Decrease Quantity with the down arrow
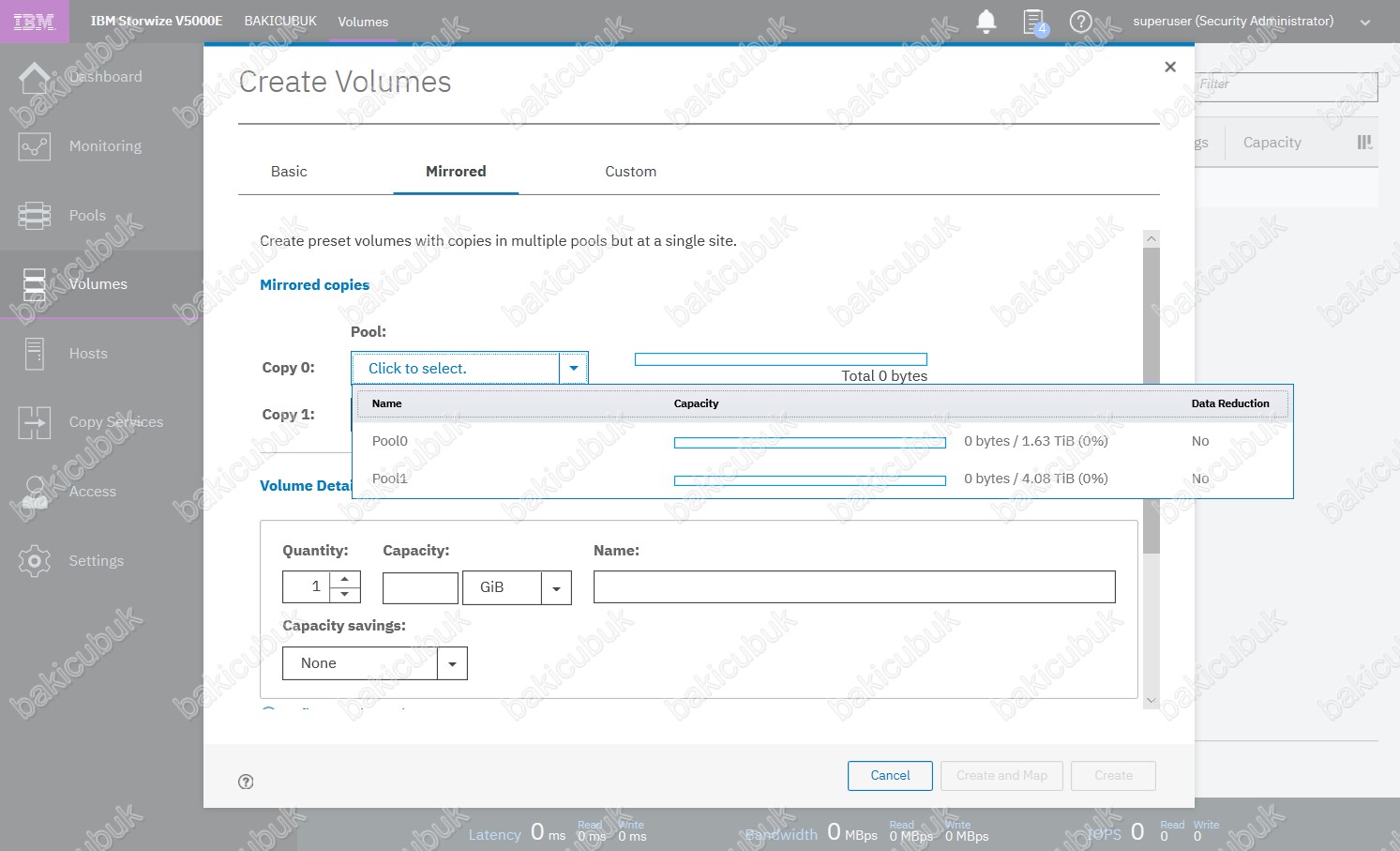Image resolution: width=1400 pixels, height=851 pixels. 345,595
